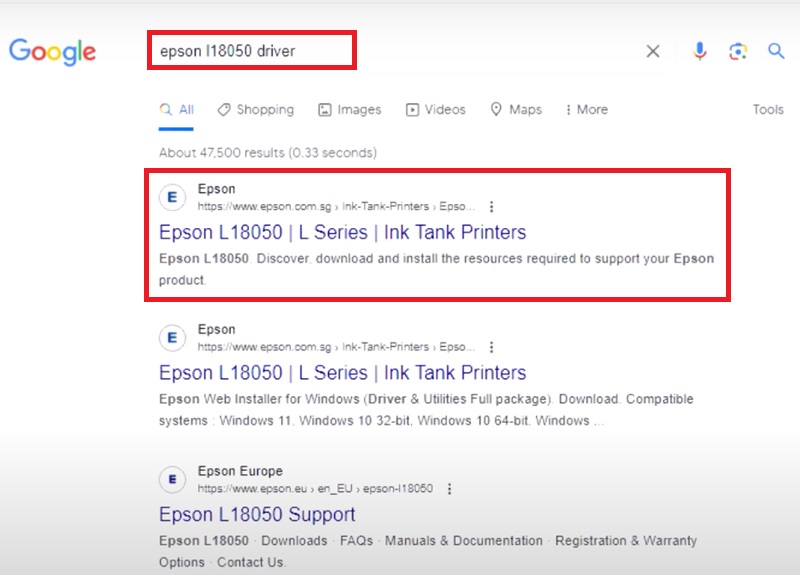Click the www.epson.eu URL breadcrumb
The height and width of the screenshot is (575, 800).
(315, 488)
